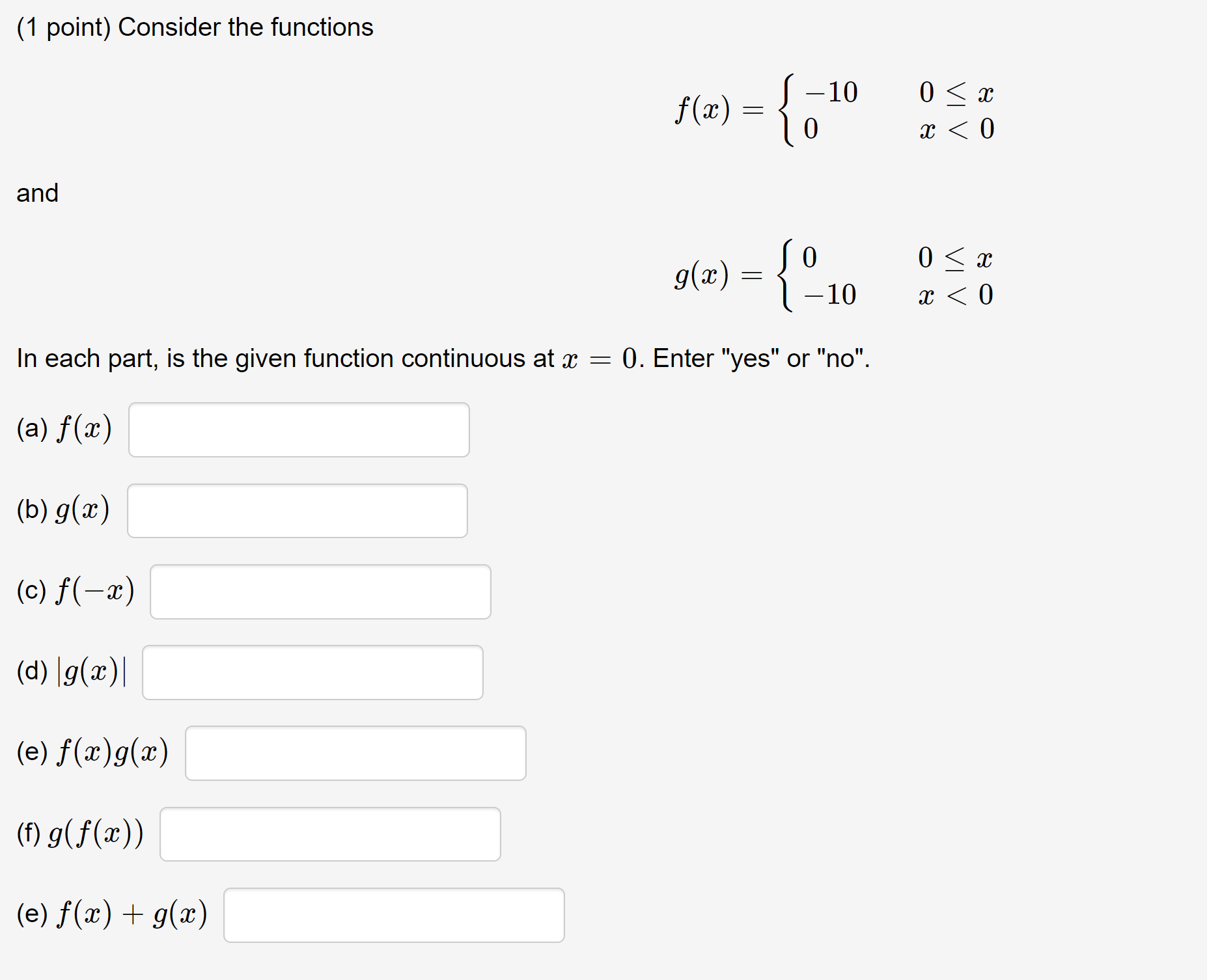Click the input field for part (f) g(f(x))
The height and width of the screenshot is (980, 1207).
[329, 834]
